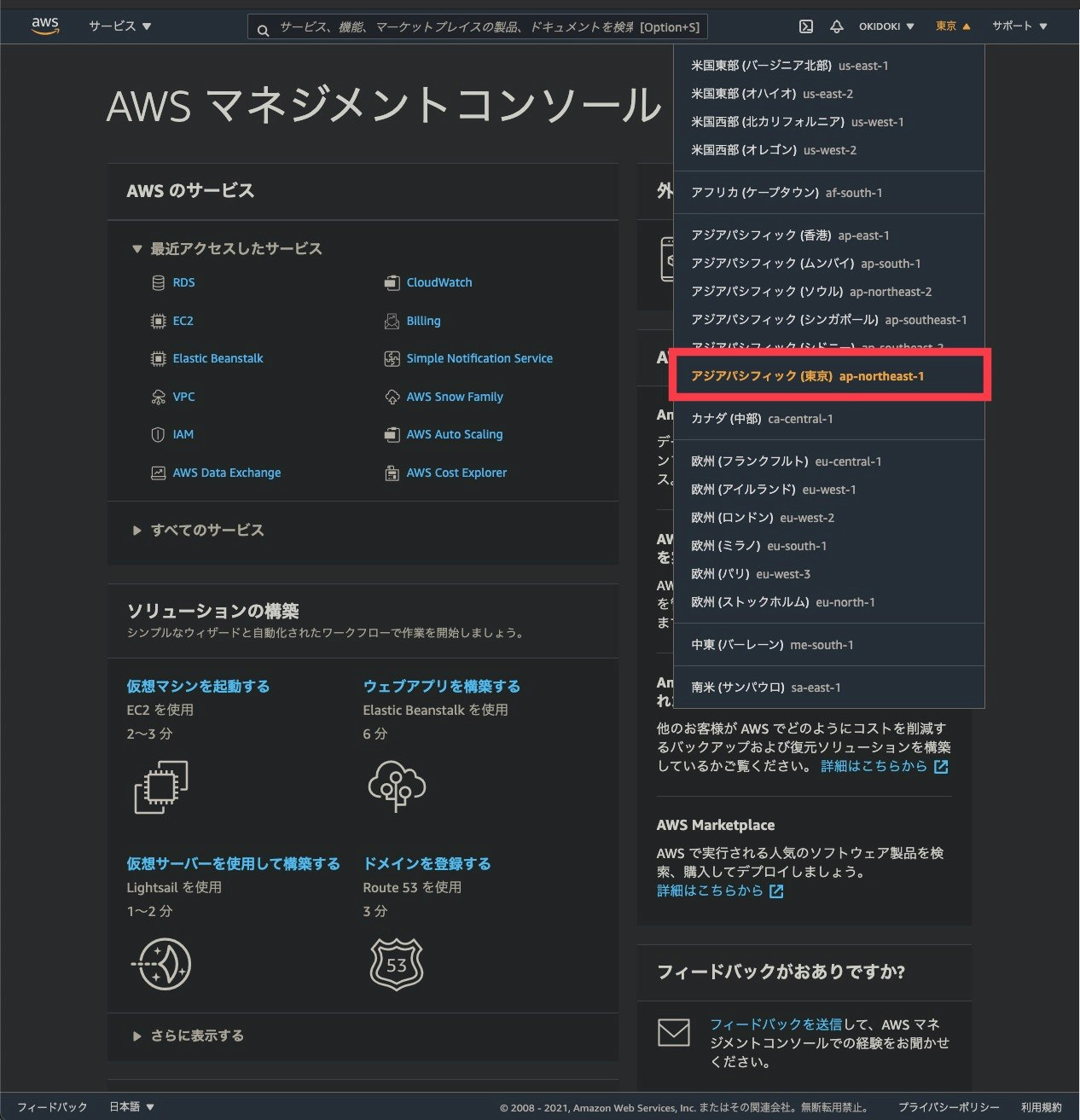Click the IAM shield icon

click(159, 434)
